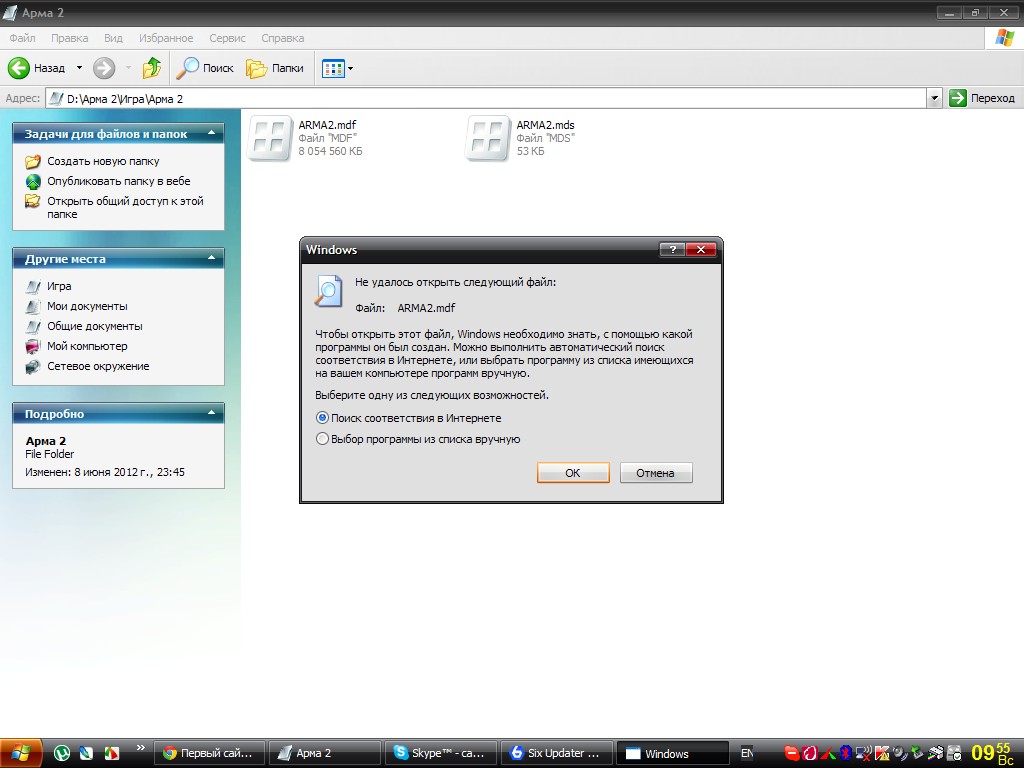Collapse the Подробно details panel
Viewport: 1024px width, 768px height.
pos(212,413)
